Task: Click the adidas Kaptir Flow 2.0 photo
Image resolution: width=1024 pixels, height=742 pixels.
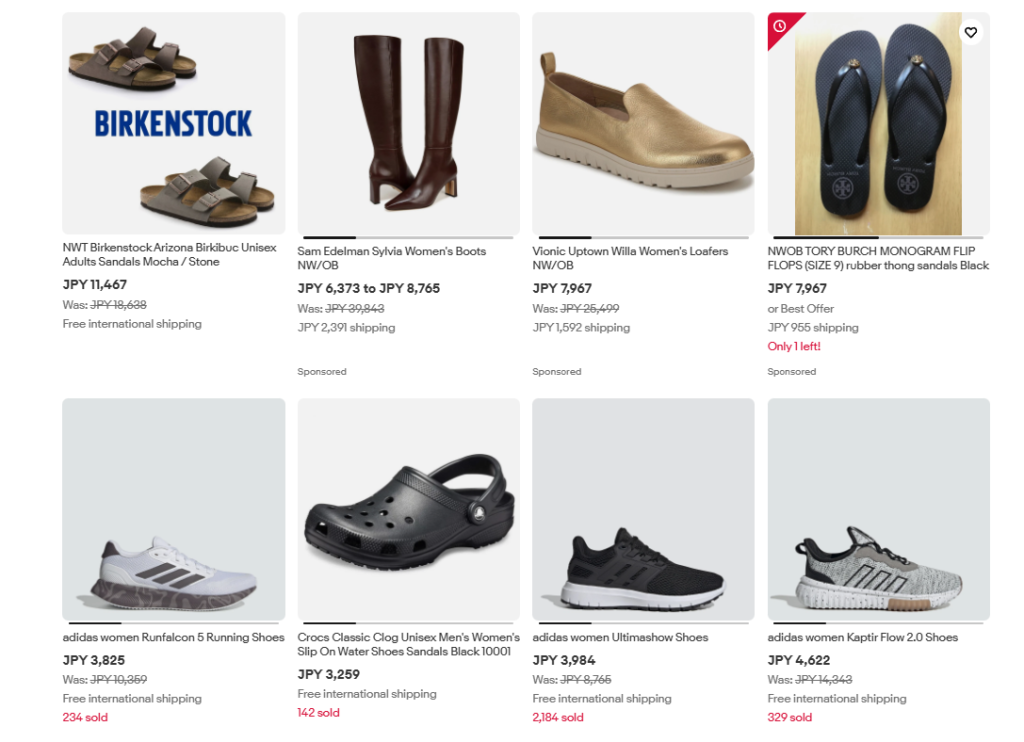Action: click(878, 509)
